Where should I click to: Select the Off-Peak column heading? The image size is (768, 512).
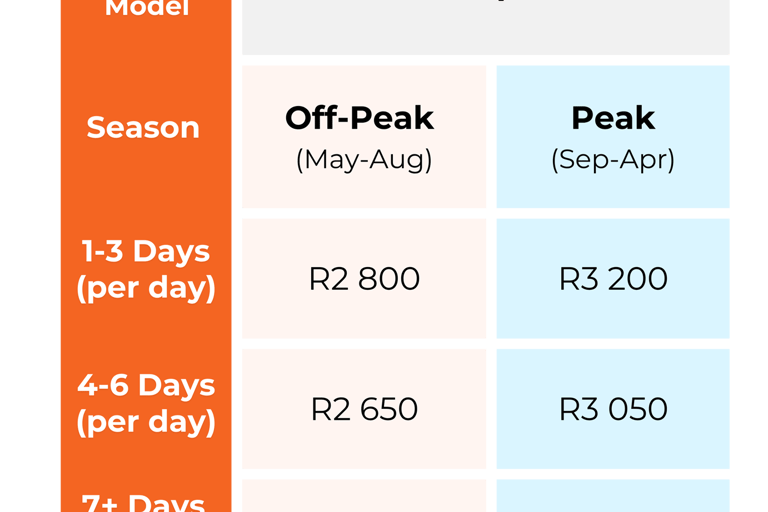[x=360, y=118]
